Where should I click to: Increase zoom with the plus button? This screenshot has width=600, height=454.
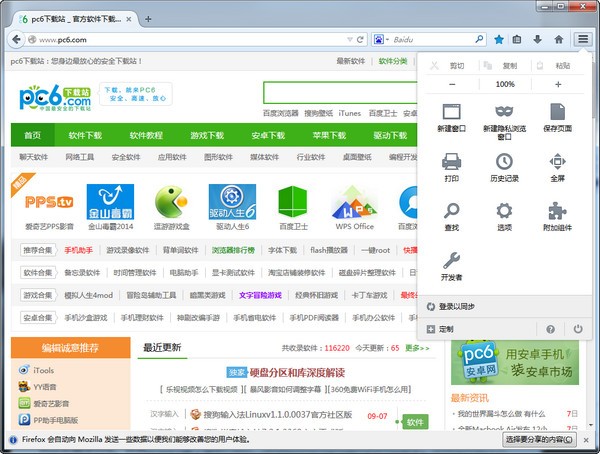(557, 84)
